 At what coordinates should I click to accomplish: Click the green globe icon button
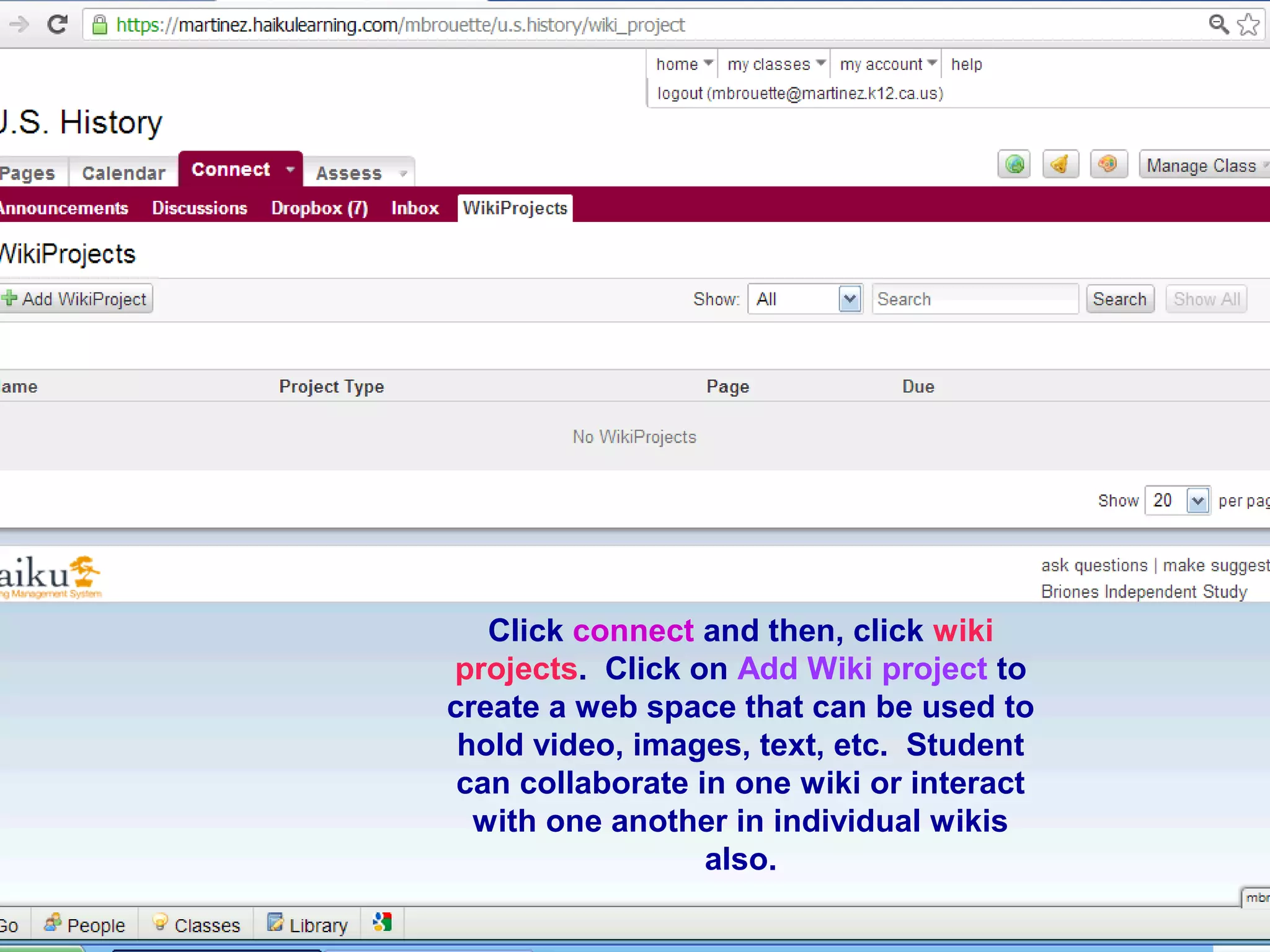(x=1014, y=164)
